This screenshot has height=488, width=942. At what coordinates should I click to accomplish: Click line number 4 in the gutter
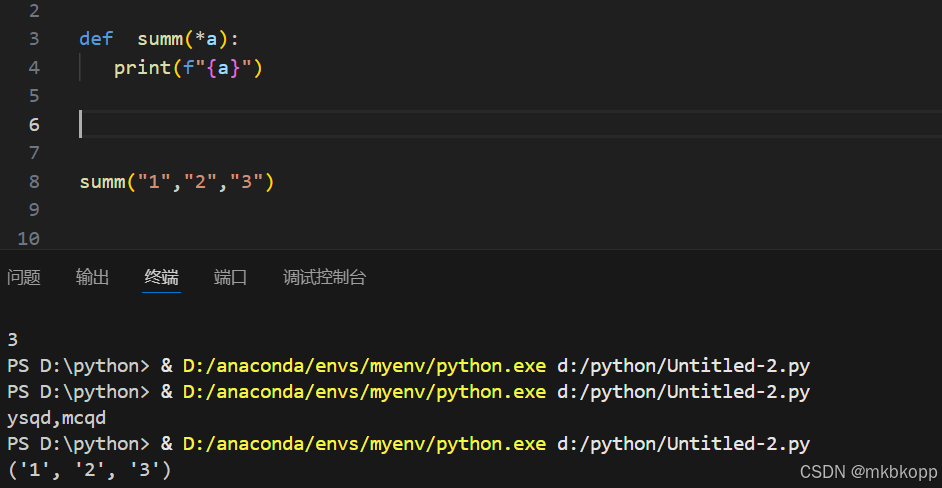(x=34, y=68)
